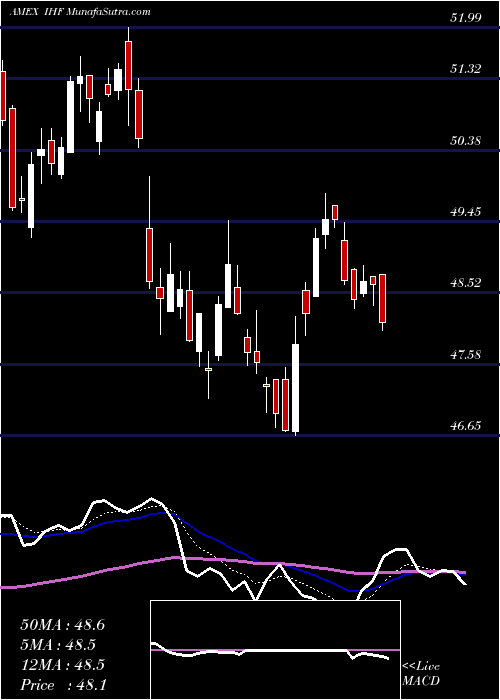Click the 47.58 price axis label
The image size is (500, 700).
point(465,355)
